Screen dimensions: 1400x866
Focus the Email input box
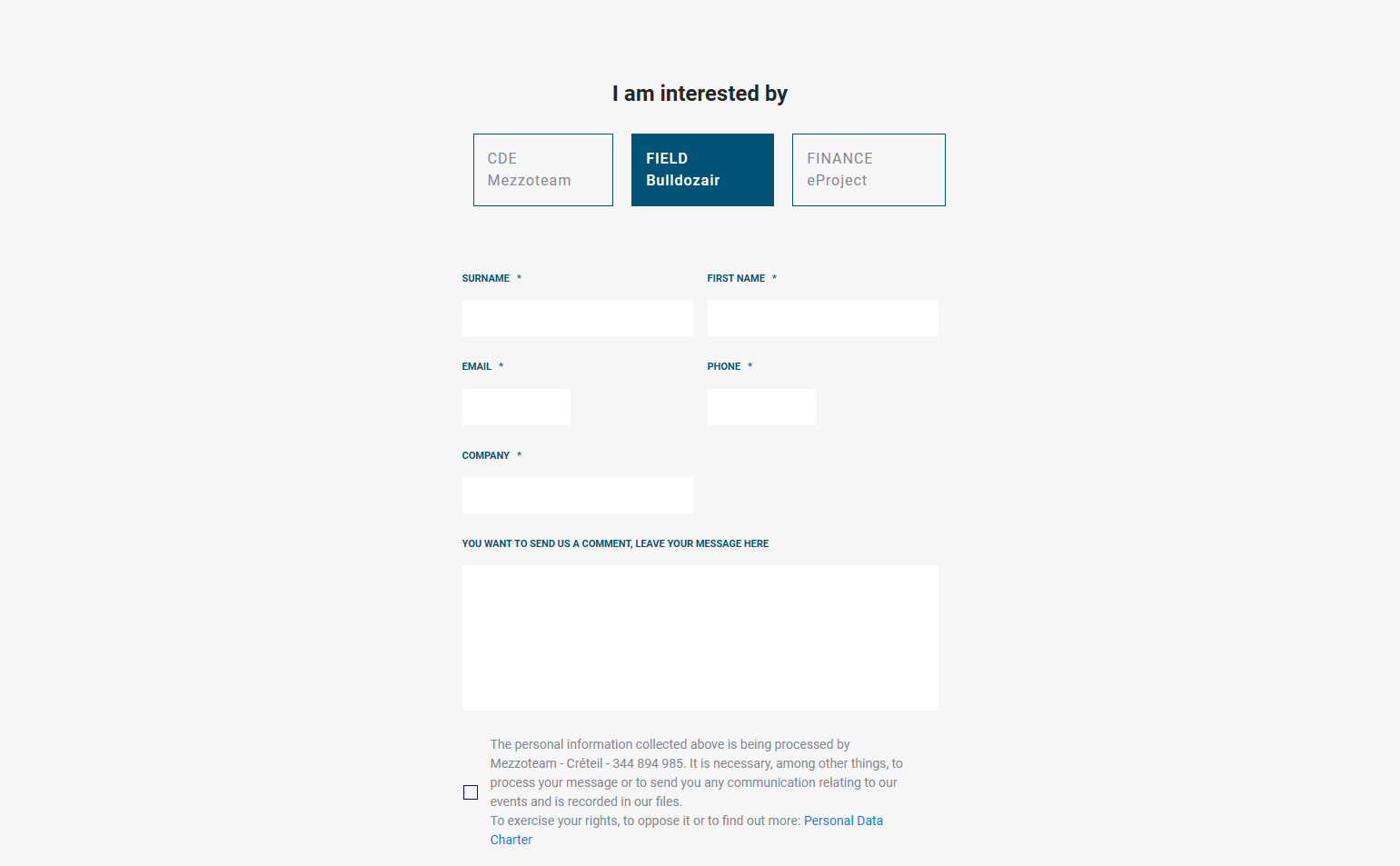[516, 407]
